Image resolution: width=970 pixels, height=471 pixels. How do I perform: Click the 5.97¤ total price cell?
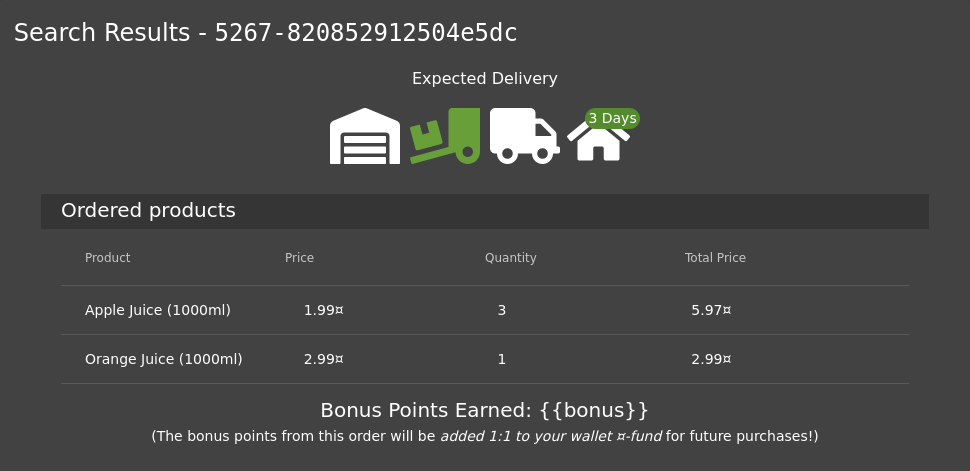coord(711,310)
